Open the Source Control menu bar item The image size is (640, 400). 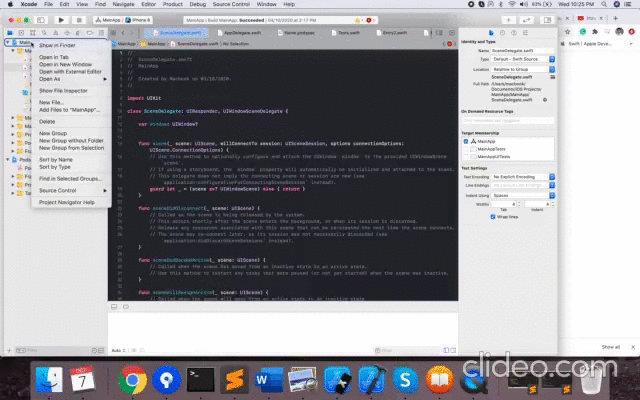[x=231, y=4]
